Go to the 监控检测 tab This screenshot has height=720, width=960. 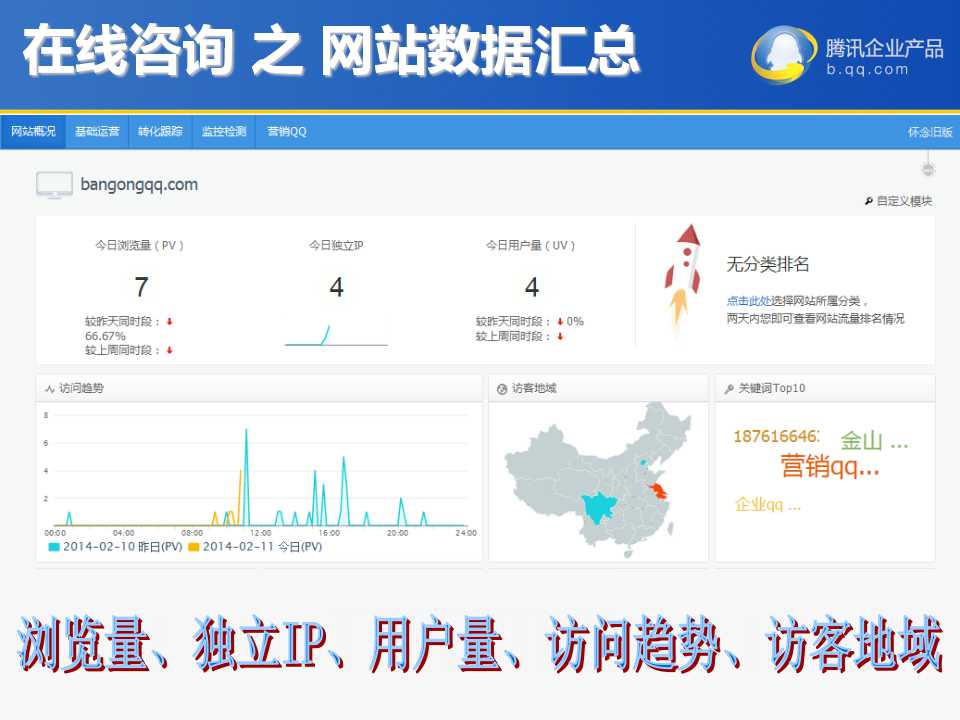(x=223, y=132)
